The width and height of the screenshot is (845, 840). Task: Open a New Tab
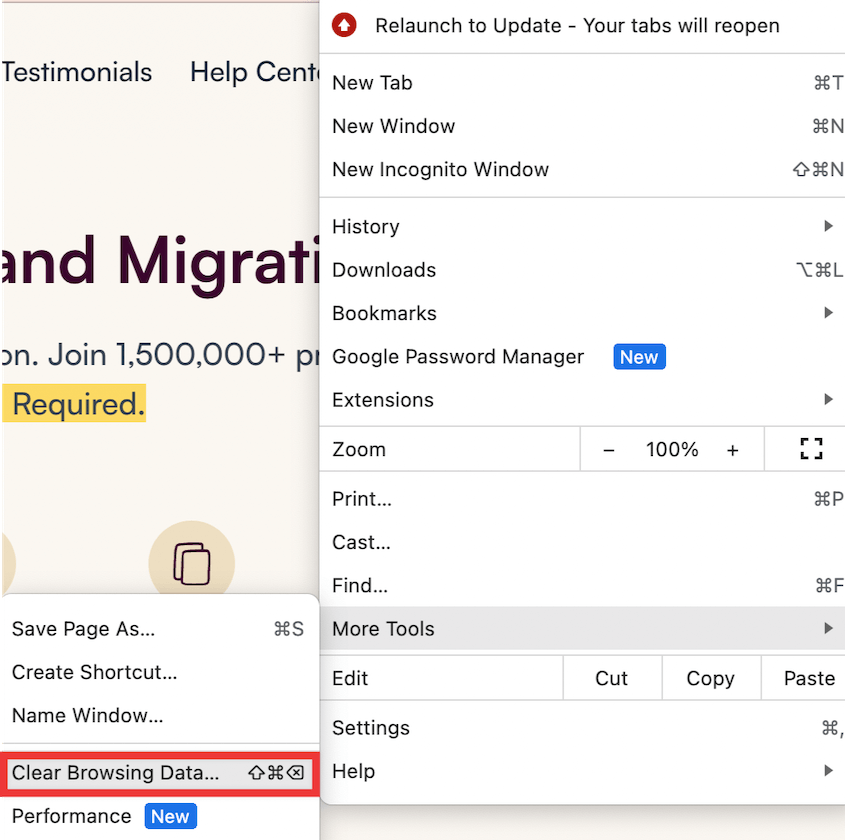[582, 83]
